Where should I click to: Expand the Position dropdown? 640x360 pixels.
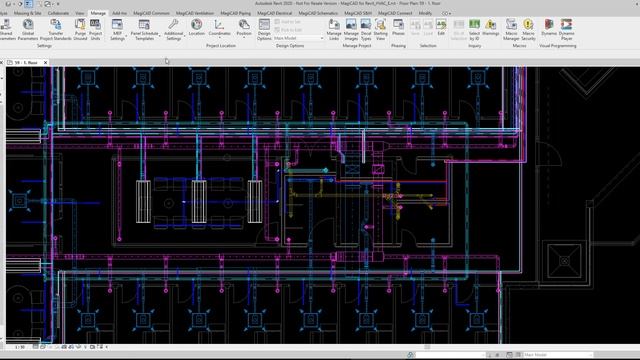[244, 28]
